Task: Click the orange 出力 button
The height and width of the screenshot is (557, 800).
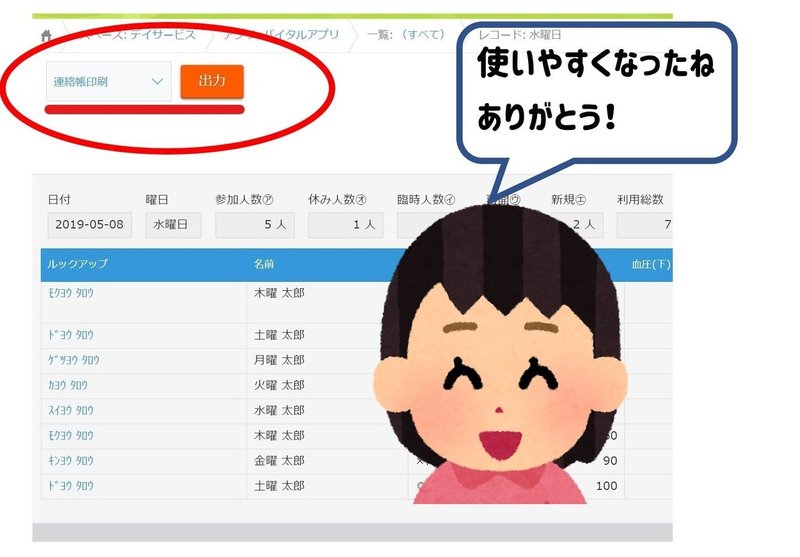Action: [212, 81]
